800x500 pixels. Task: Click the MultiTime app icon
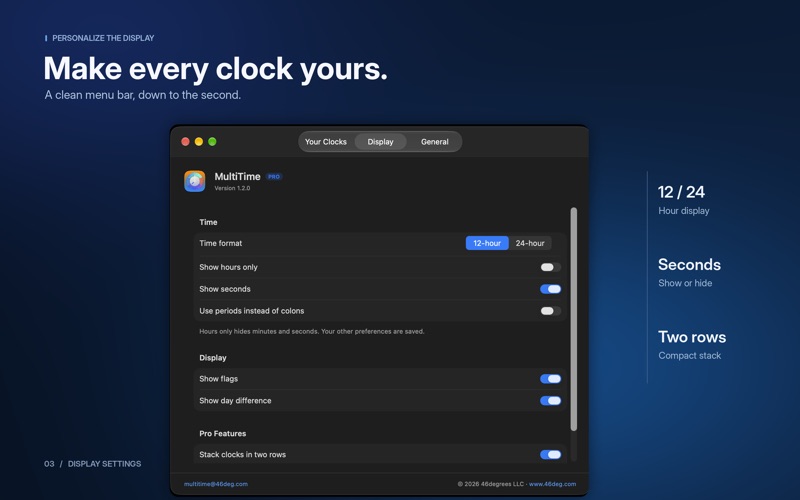tap(194, 181)
